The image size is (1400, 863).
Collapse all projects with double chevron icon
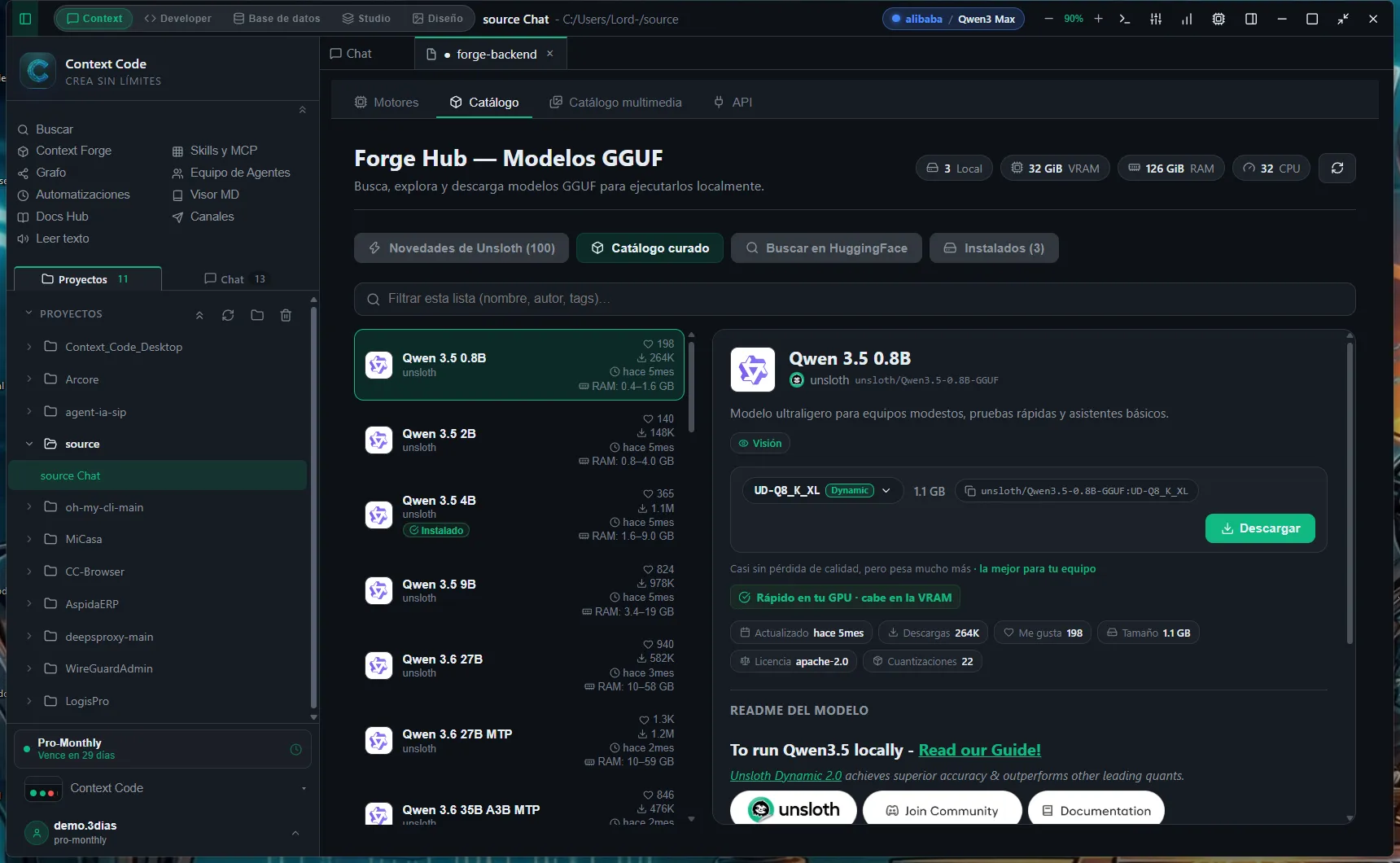click(x=199, y=315)
